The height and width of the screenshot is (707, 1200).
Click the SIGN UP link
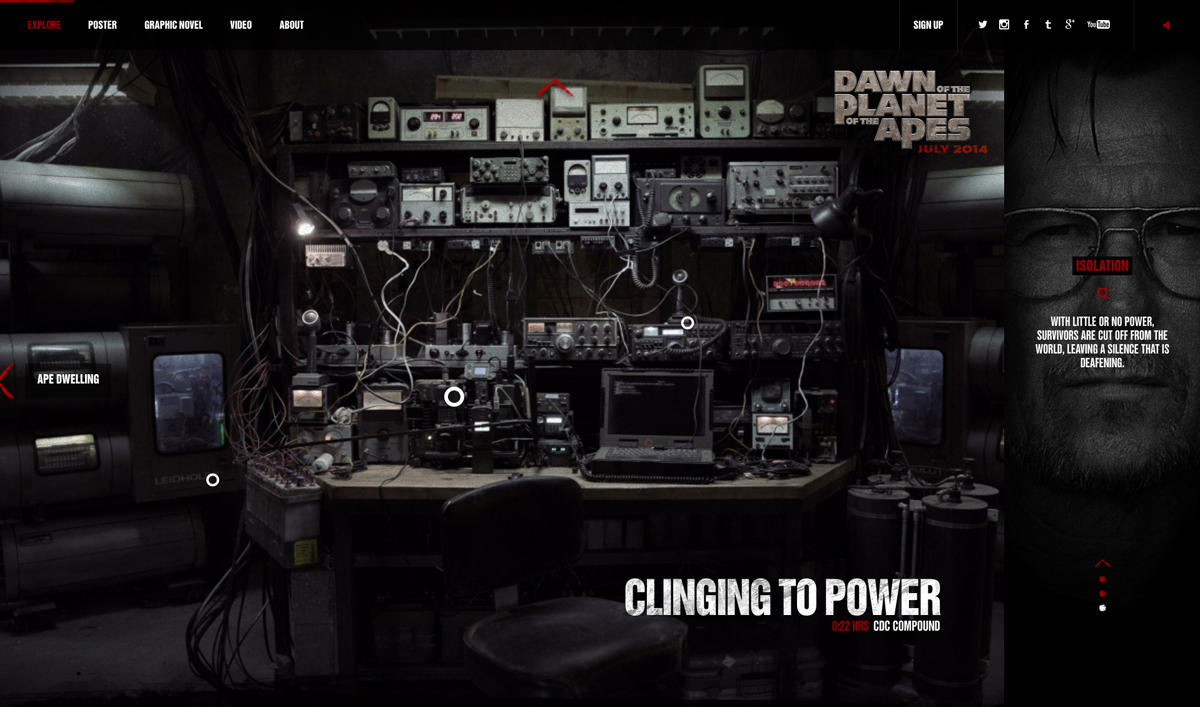pos(928,25)
